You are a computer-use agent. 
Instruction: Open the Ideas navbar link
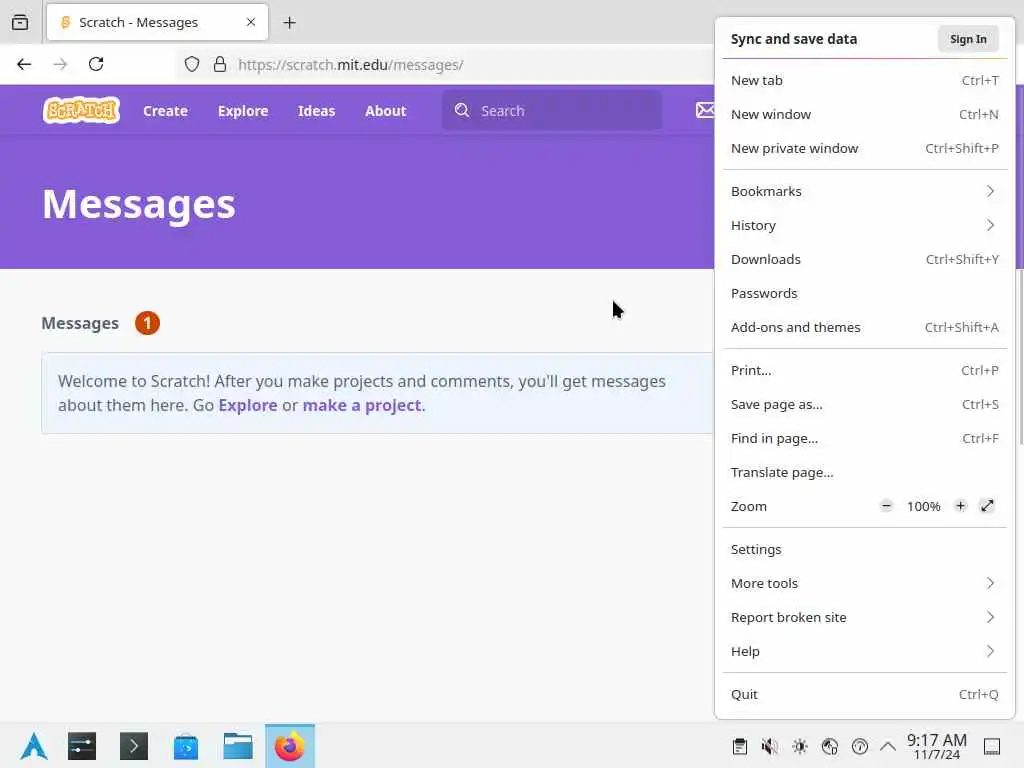coord(316,110)
